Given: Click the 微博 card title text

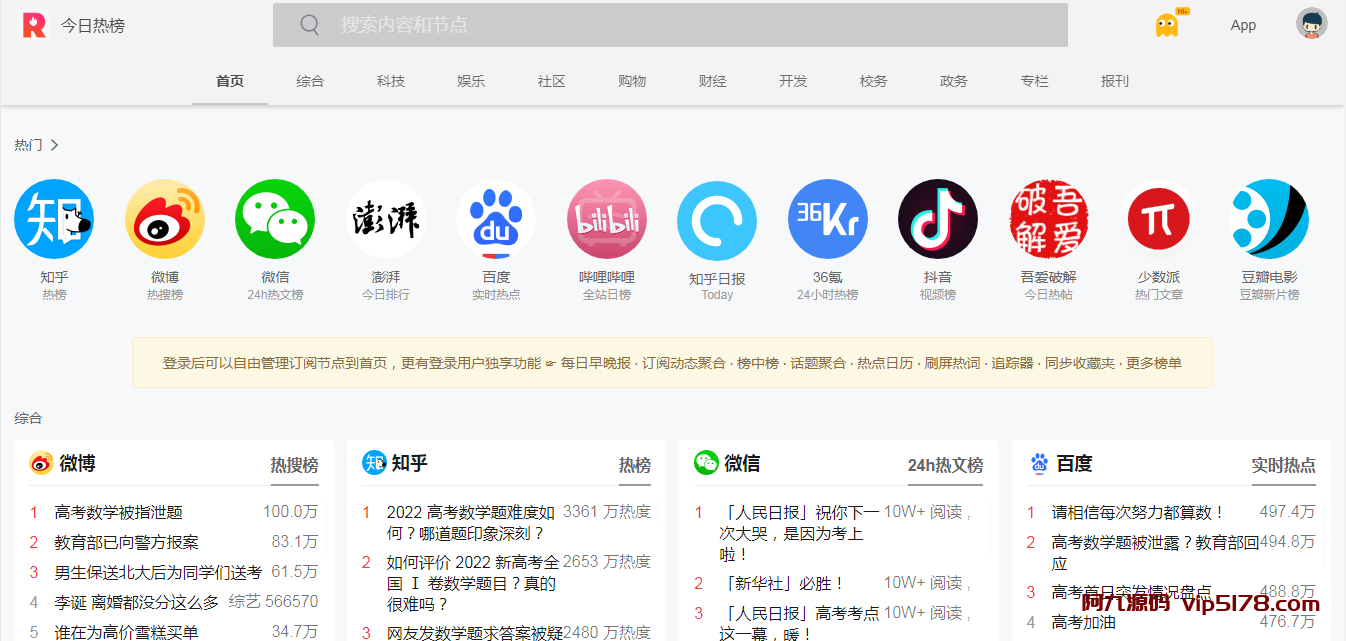Looking at the screenshot, I should point(77,463).
